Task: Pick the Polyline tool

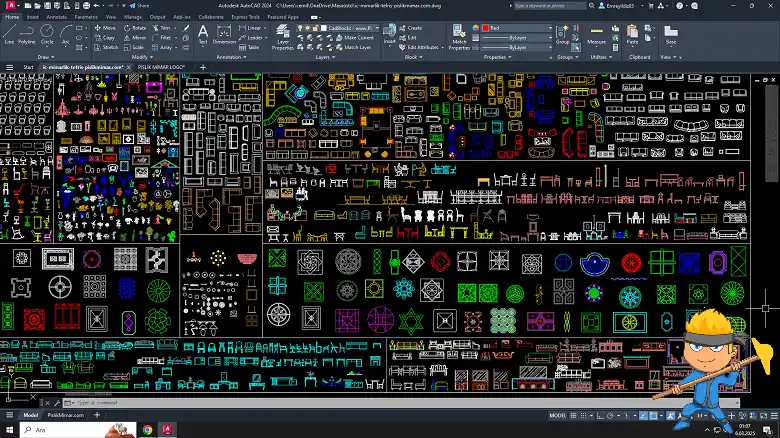Action: (x=27, y=36)
